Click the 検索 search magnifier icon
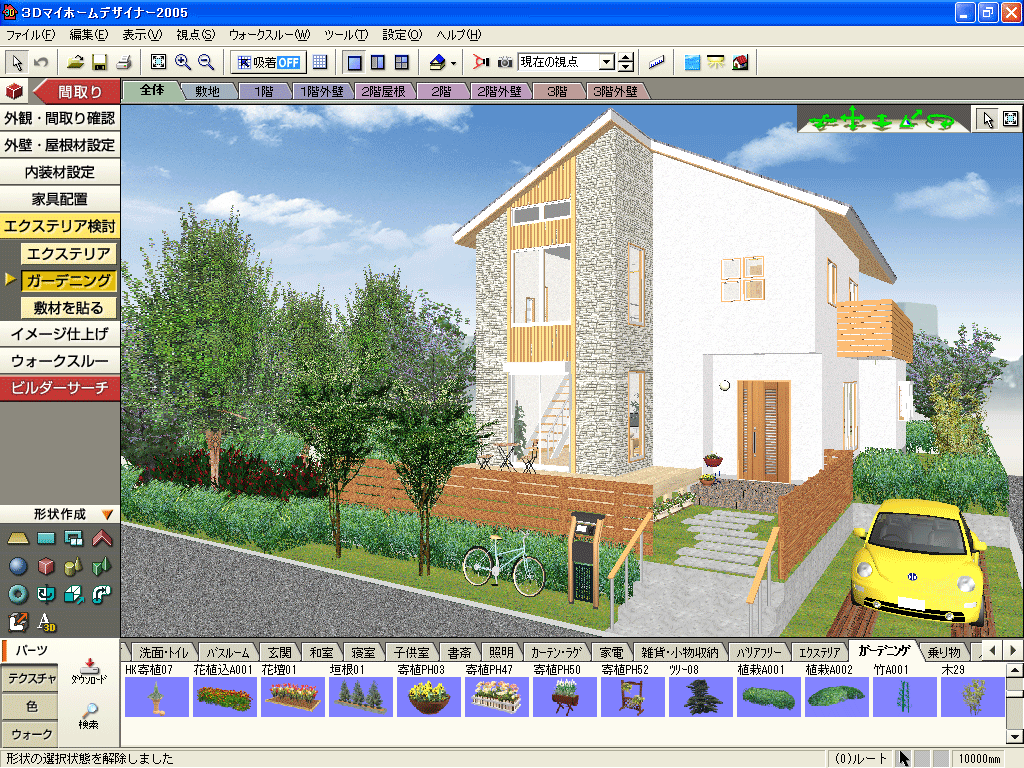 (88, 715)
